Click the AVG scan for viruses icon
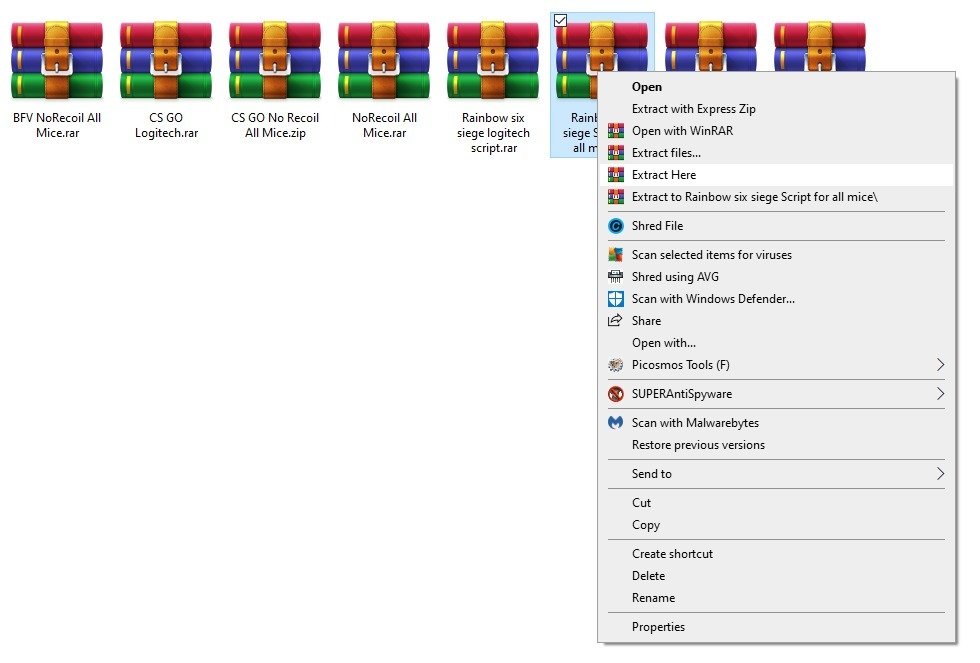Image resolution: width=980 pixels, height=663 pixels. tap(616, 254)
